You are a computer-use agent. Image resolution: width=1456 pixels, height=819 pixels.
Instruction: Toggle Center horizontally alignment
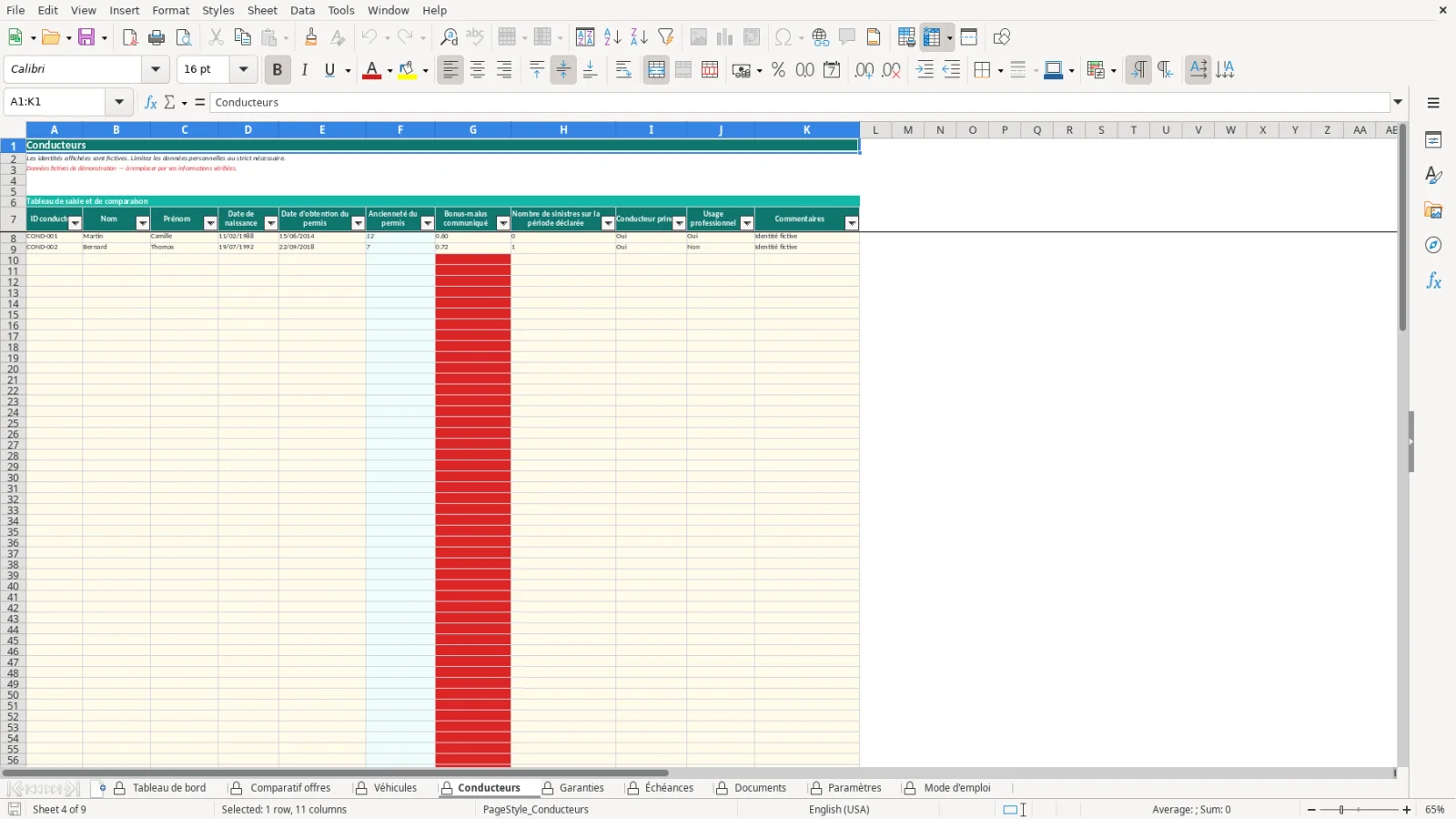click(478, 70)
